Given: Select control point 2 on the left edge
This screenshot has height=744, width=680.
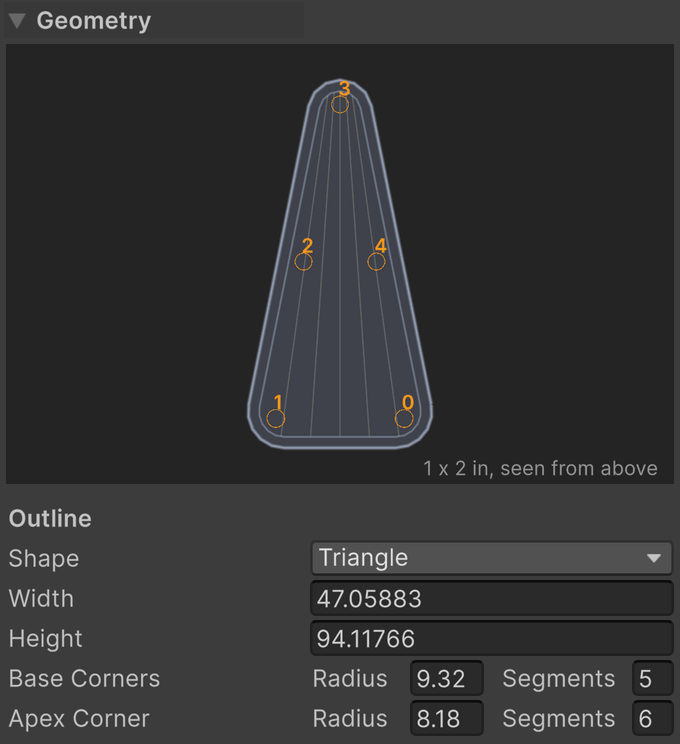Looking at the screenshot, I should tap(303, 261).
